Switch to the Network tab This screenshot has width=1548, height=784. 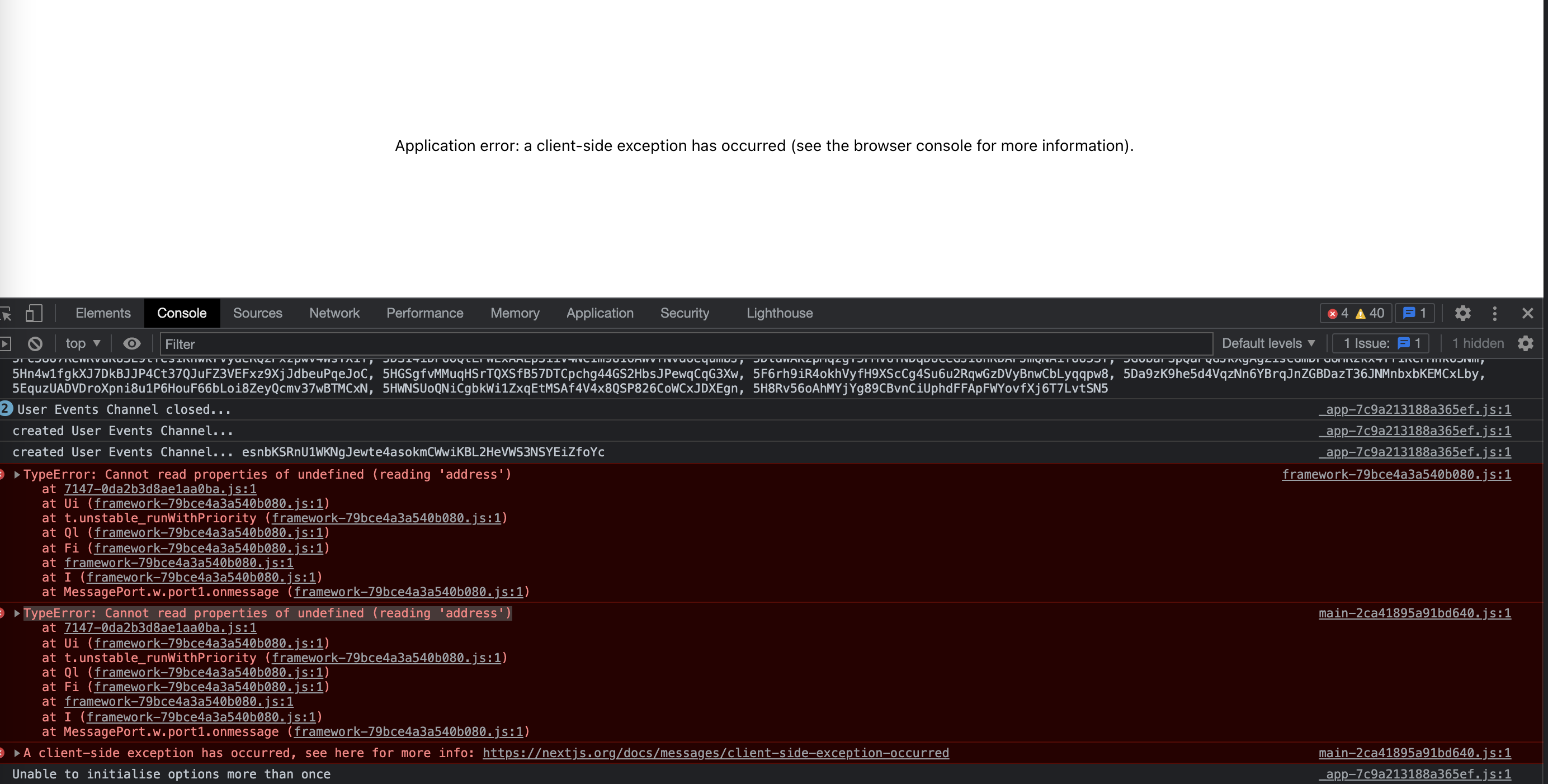(334, 313)
